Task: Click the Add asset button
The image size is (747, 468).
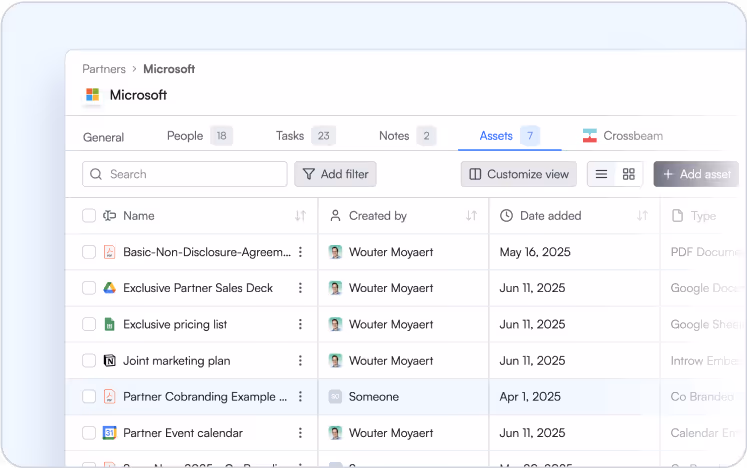Action: [x=697, y=174]
